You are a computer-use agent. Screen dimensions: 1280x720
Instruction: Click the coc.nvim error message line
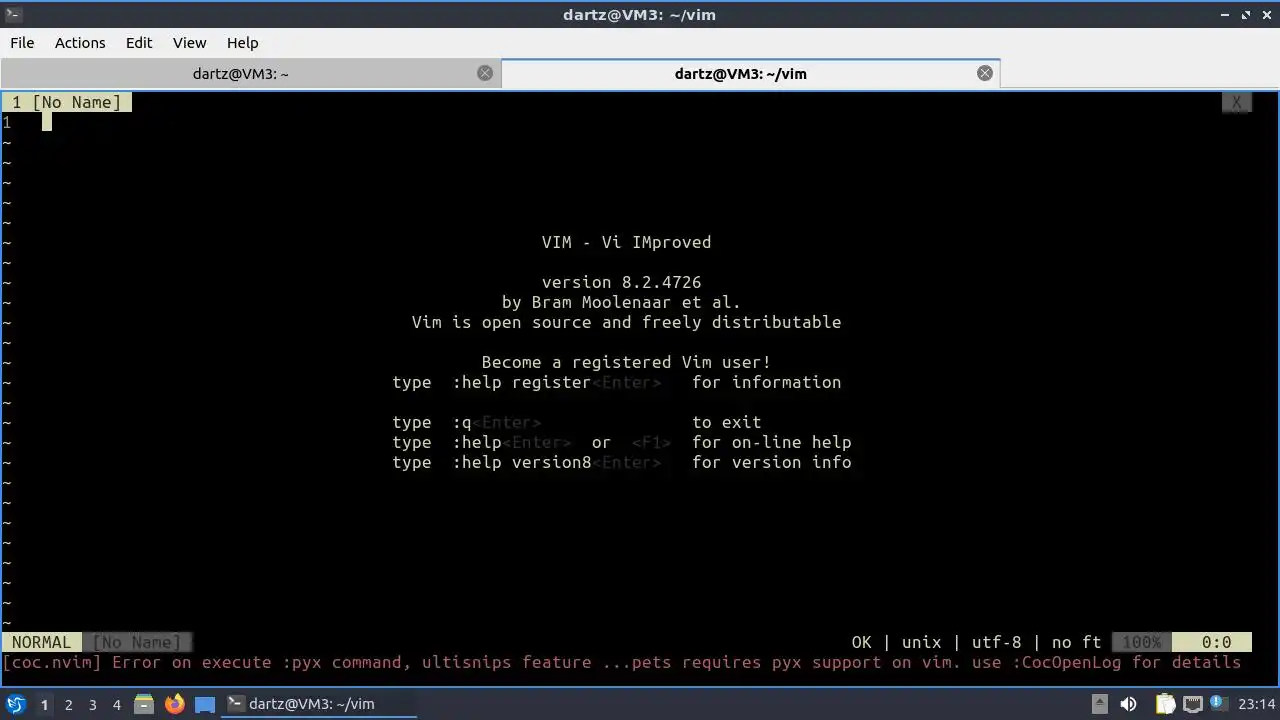pyautogui.click(x=621, y=662)
